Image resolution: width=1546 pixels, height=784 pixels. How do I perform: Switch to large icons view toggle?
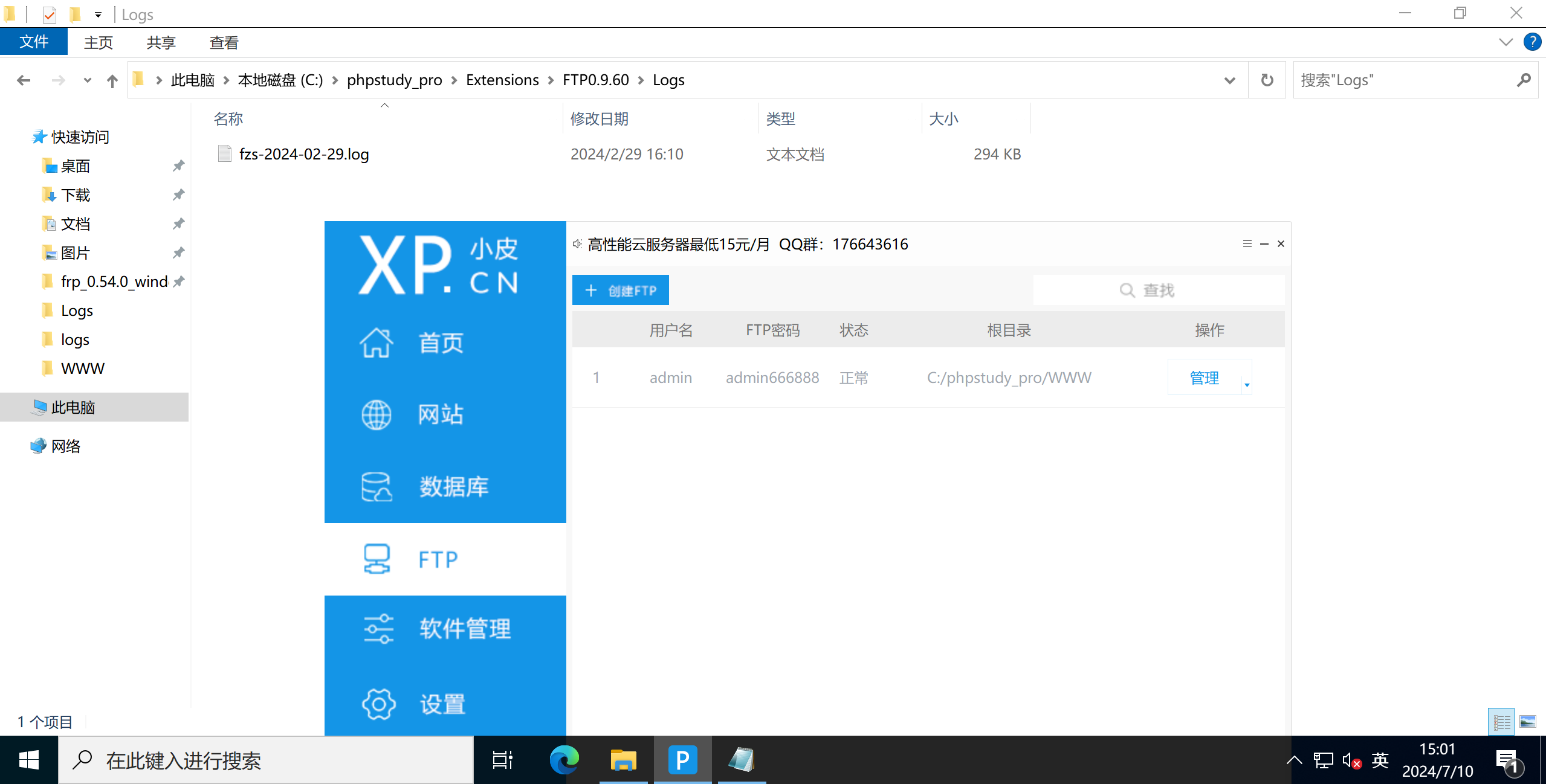[x=1528, y=722]
